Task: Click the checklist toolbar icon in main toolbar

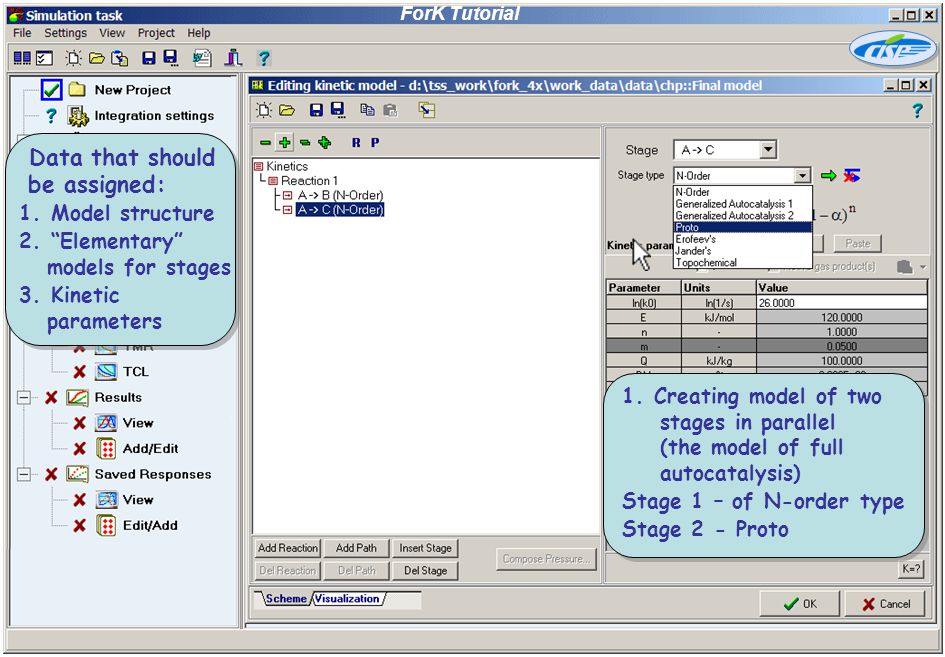Action: 44,58
